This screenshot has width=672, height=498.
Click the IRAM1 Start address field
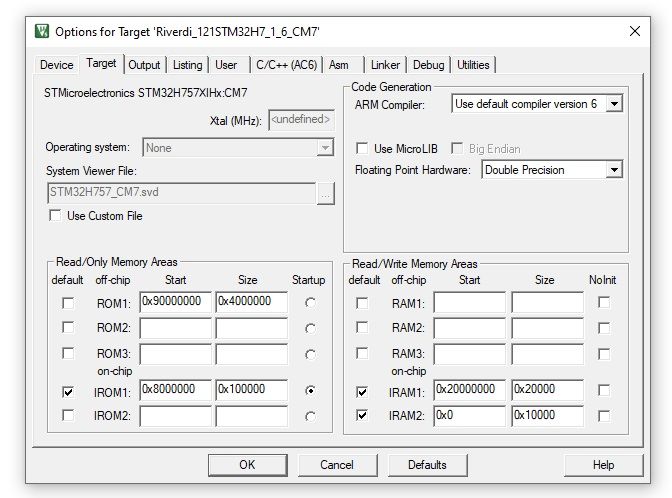470,390
